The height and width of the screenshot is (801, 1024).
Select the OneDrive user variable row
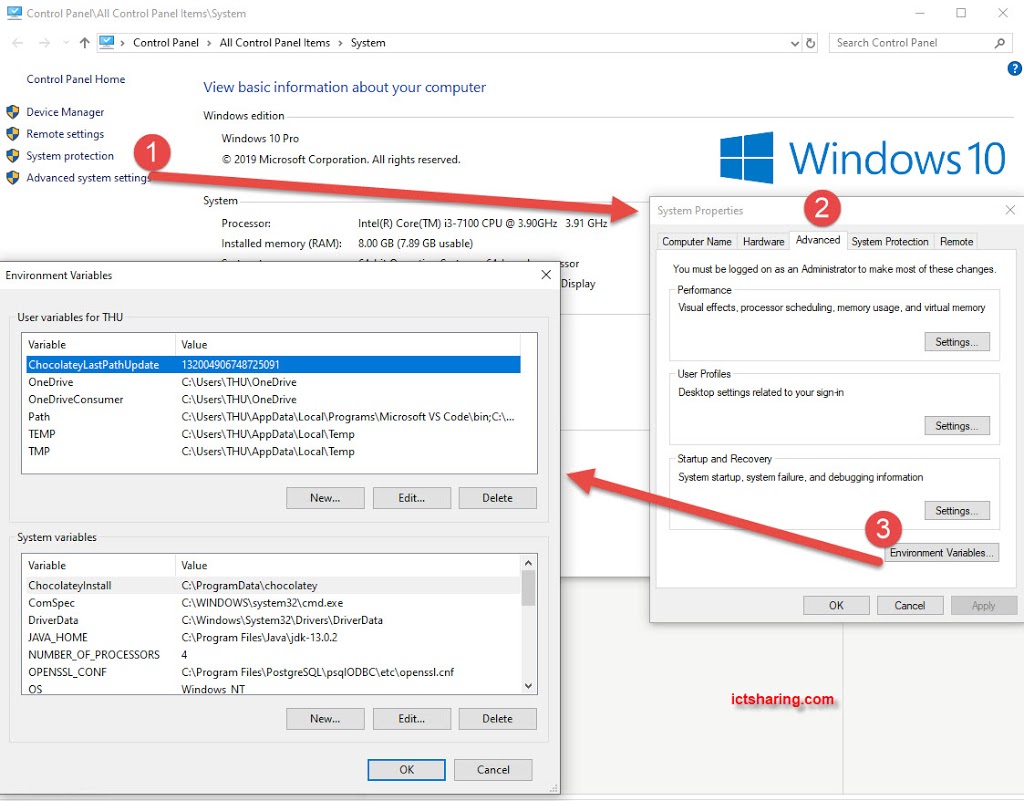[x=273, y=382]
